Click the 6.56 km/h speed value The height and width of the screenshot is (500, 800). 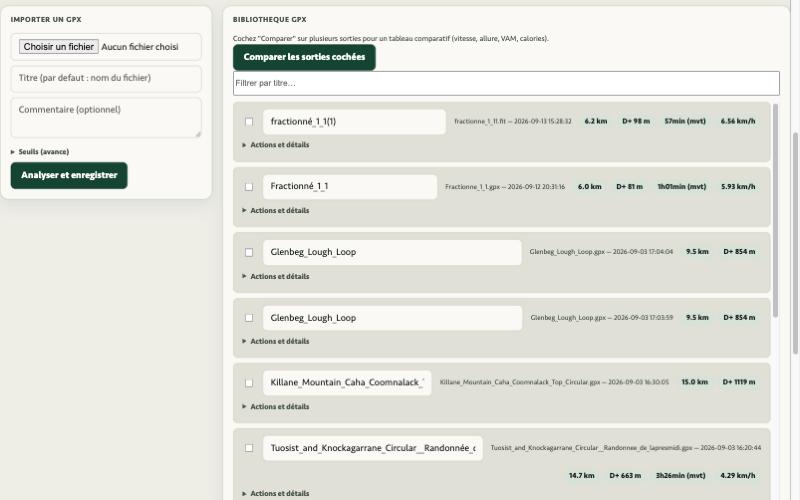pos(738,121)
